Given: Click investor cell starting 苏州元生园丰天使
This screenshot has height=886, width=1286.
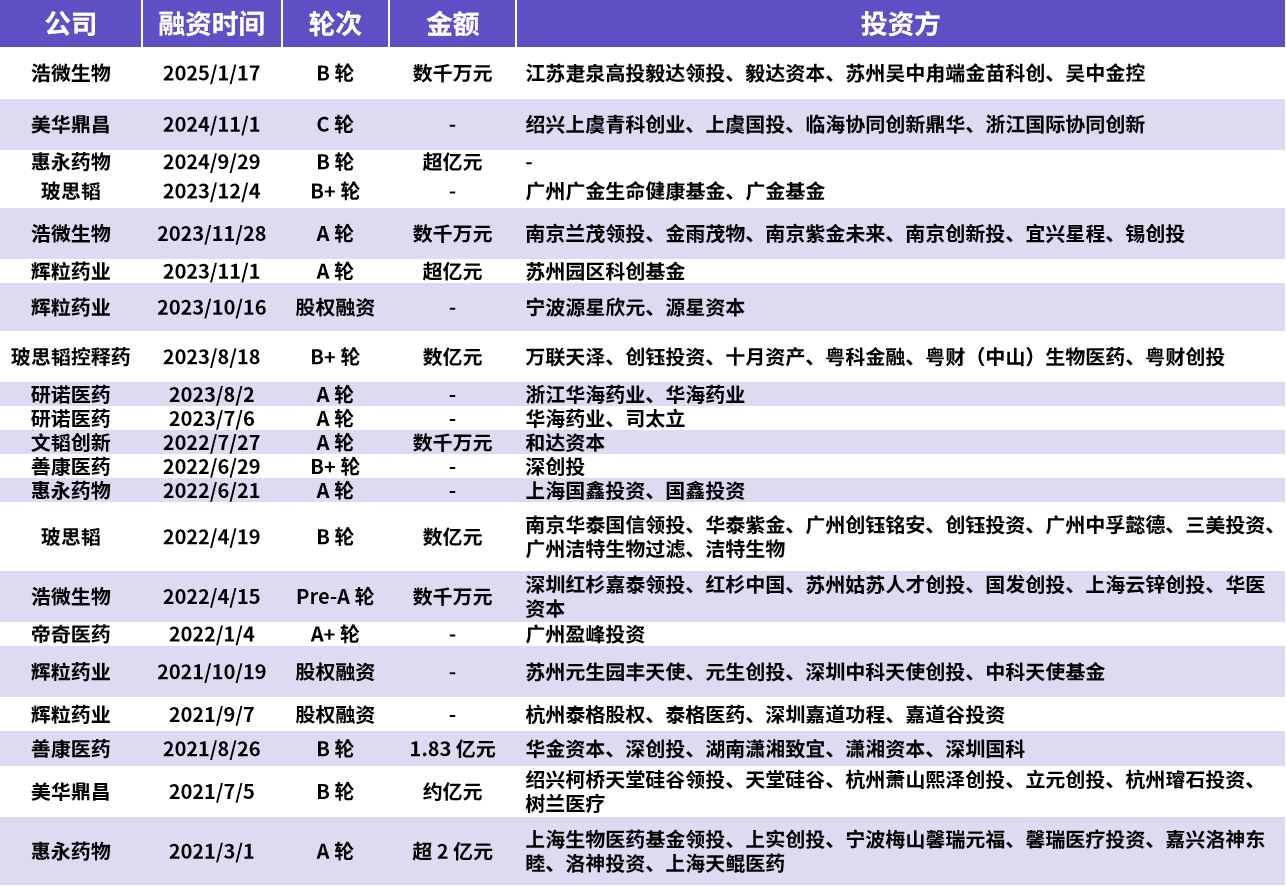Looking at the screenshot, I should click(x=815, y=672).
